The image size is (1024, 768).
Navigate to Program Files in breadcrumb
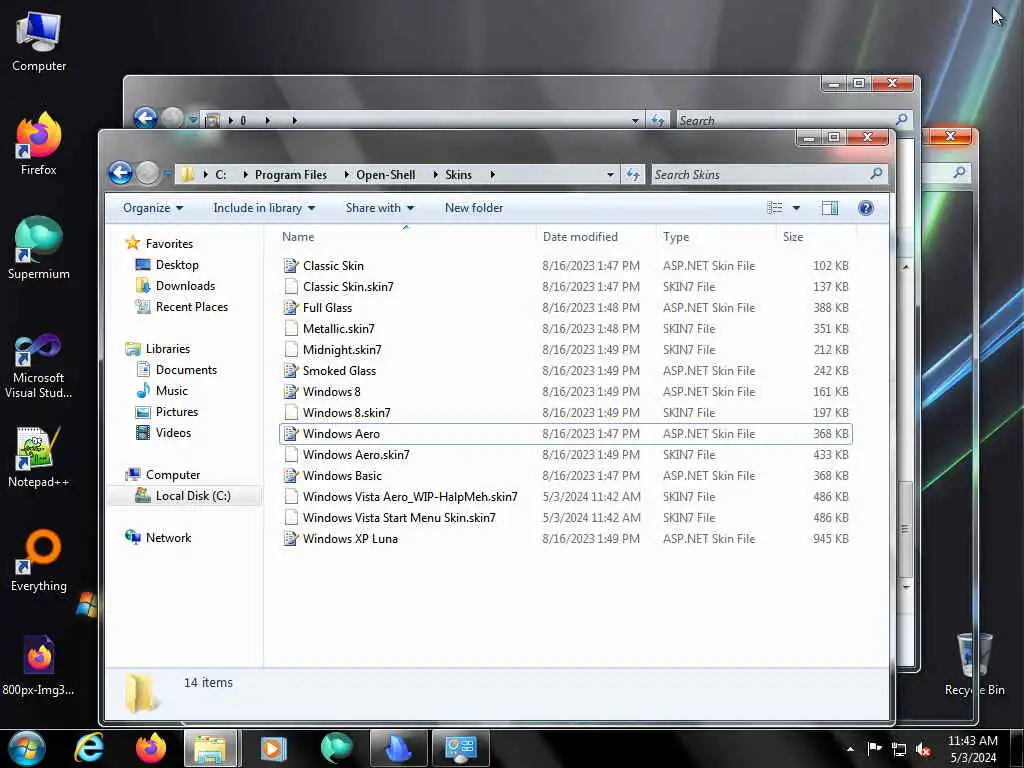(291, 174)
